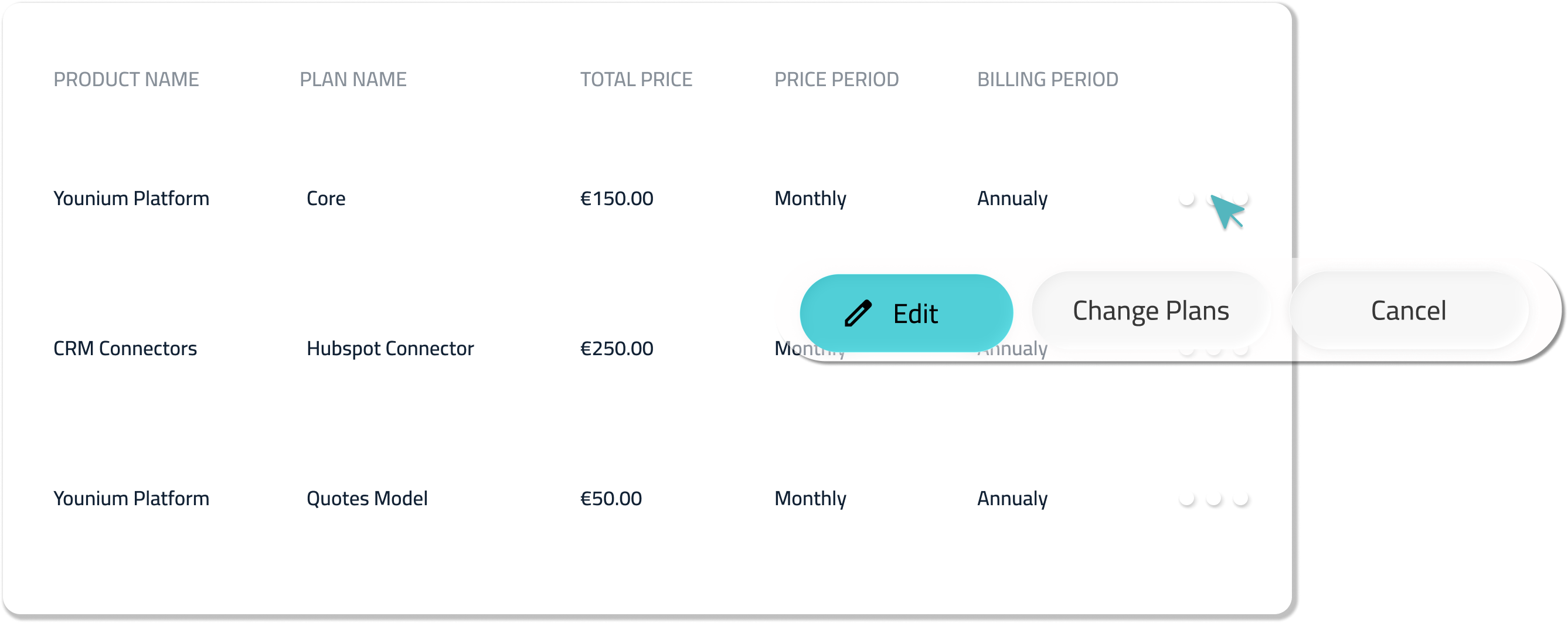
Task: Click the pencil icon in the Edit button
Action: point(858,314)
